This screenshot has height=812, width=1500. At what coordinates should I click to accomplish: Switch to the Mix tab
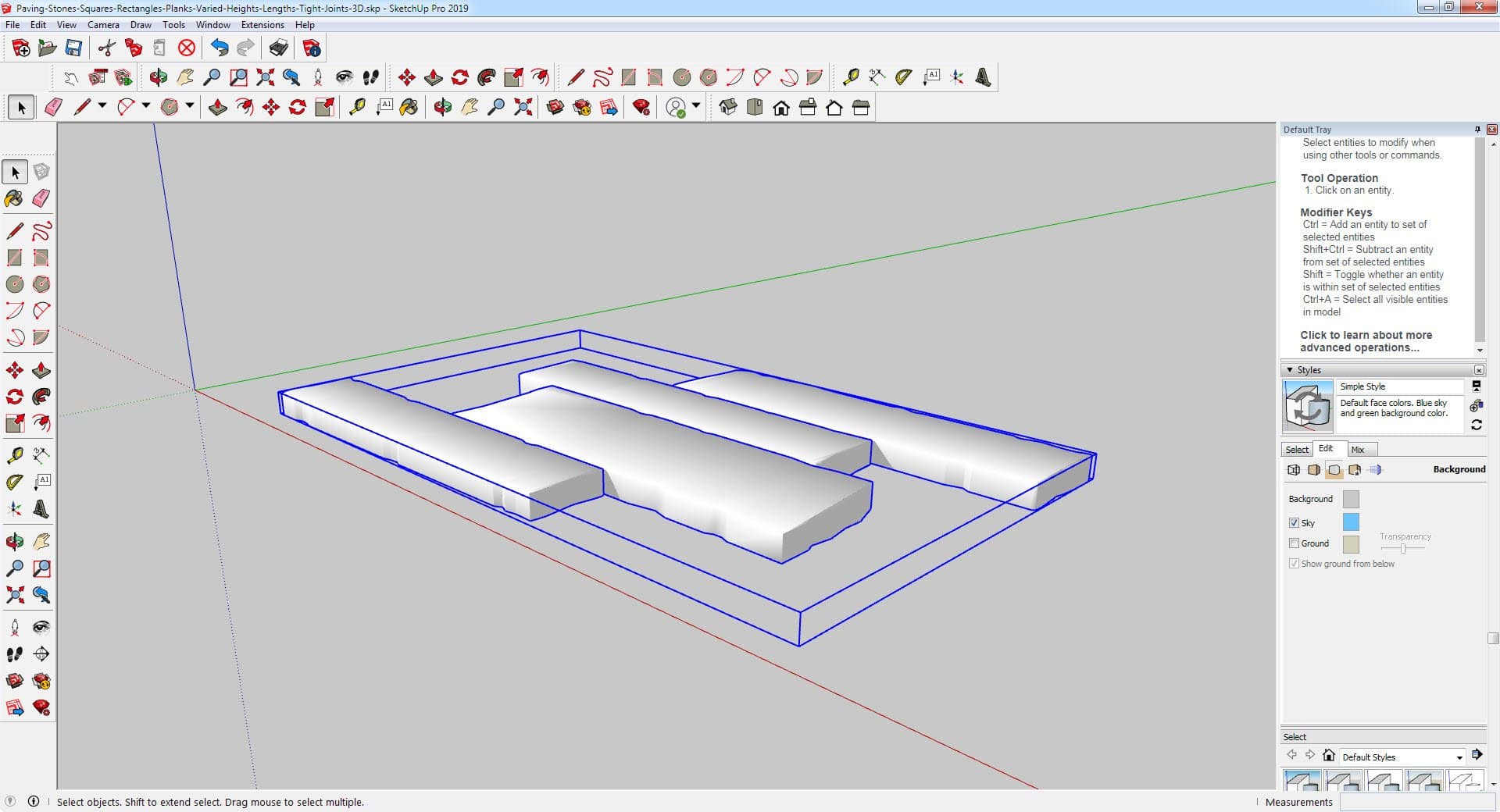tap(1358, 450)
